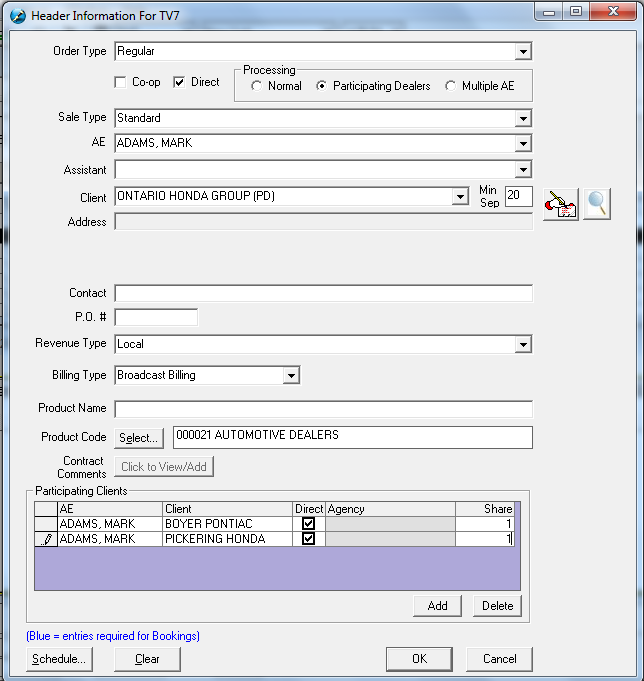Expand the Revenue Type dropdown
The height and width of the screenshot is (681, 644).
pos(522,344)
